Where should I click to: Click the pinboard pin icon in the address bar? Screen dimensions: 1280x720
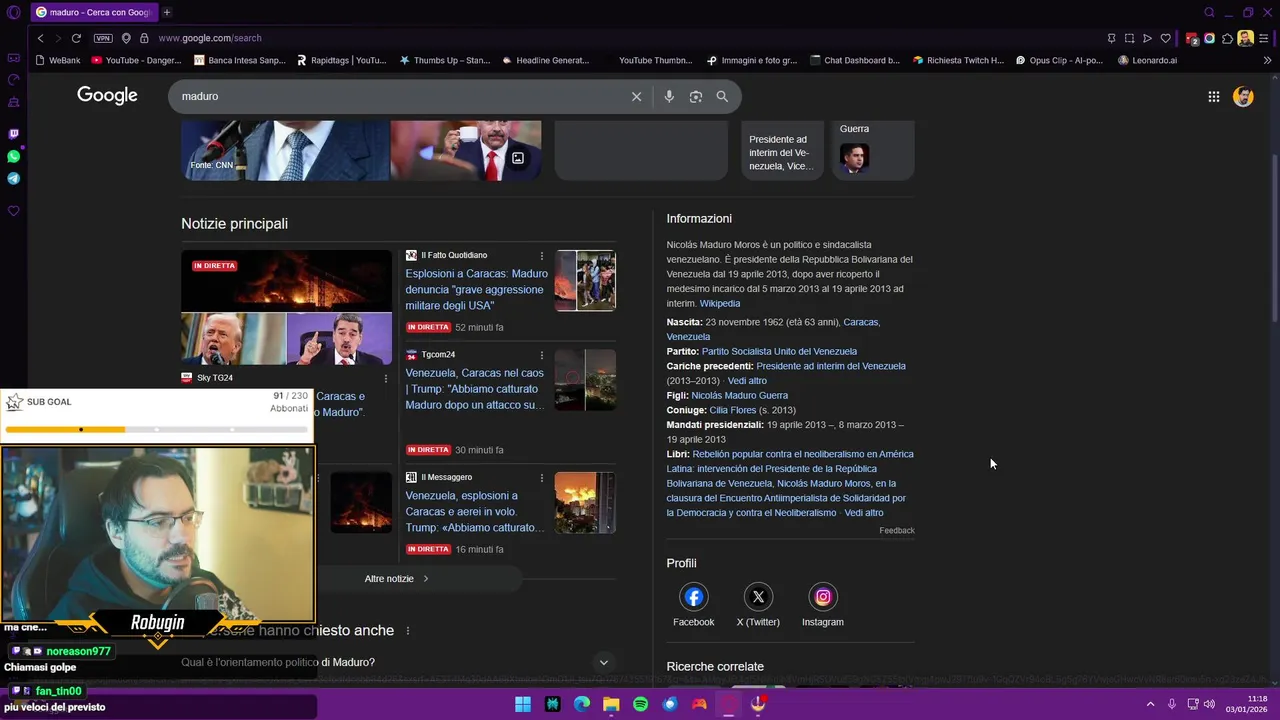1111,38
